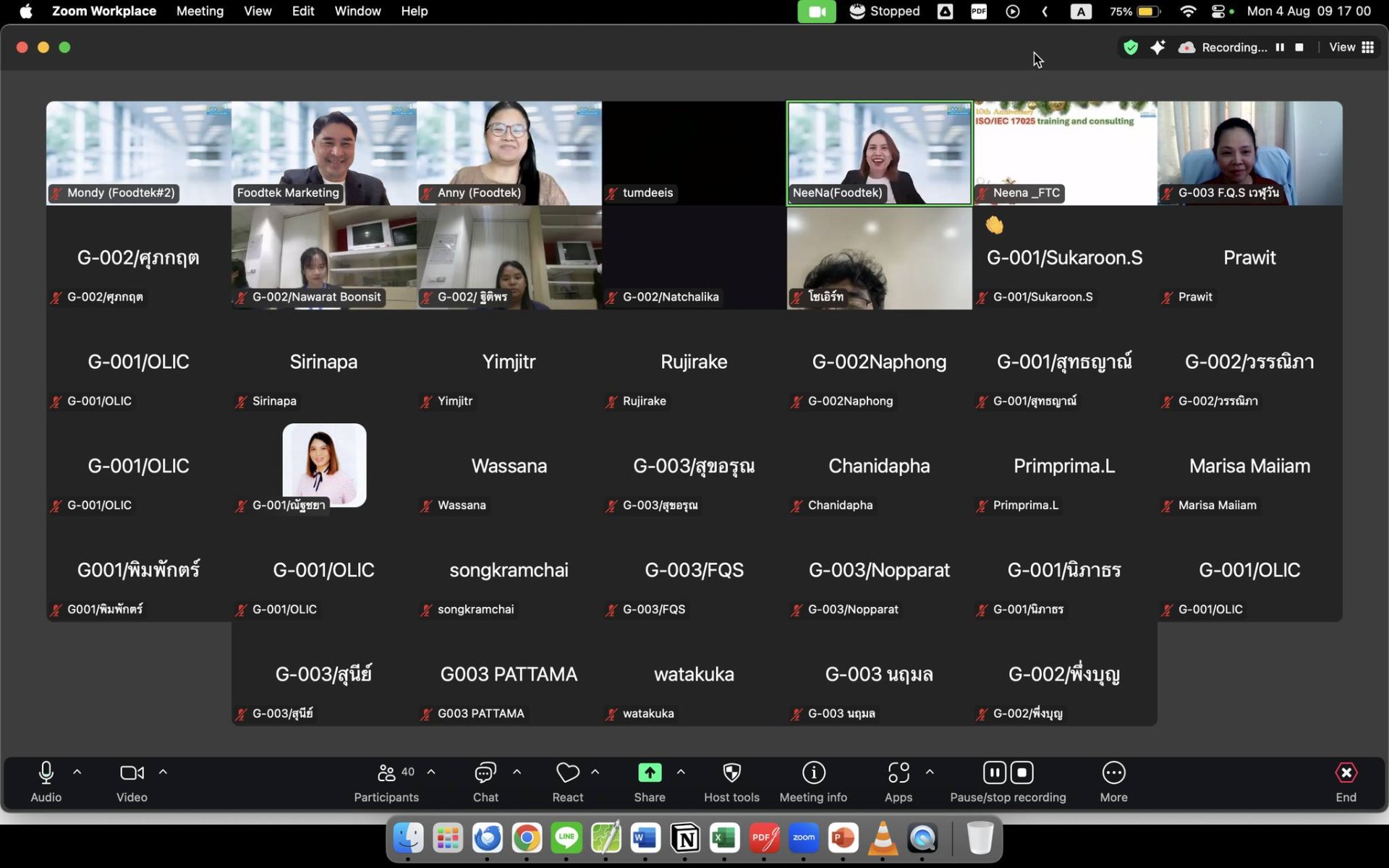Open the AI Companion sparkle icon
Viewport: 1389px width, 868px height.
(x=1157, y=47)
